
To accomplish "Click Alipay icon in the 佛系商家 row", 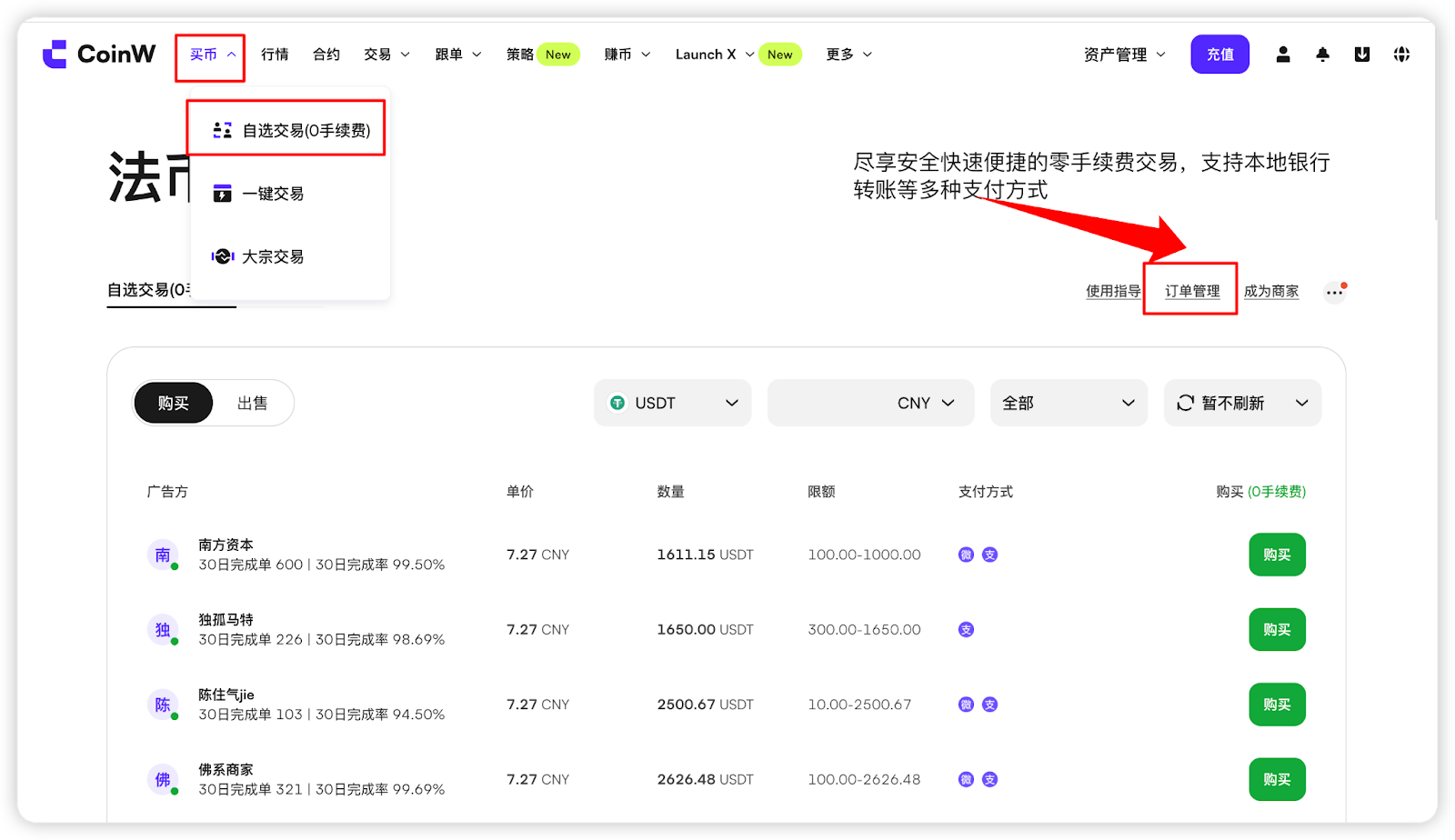I will pyautogui.click(x=990, y=779).
